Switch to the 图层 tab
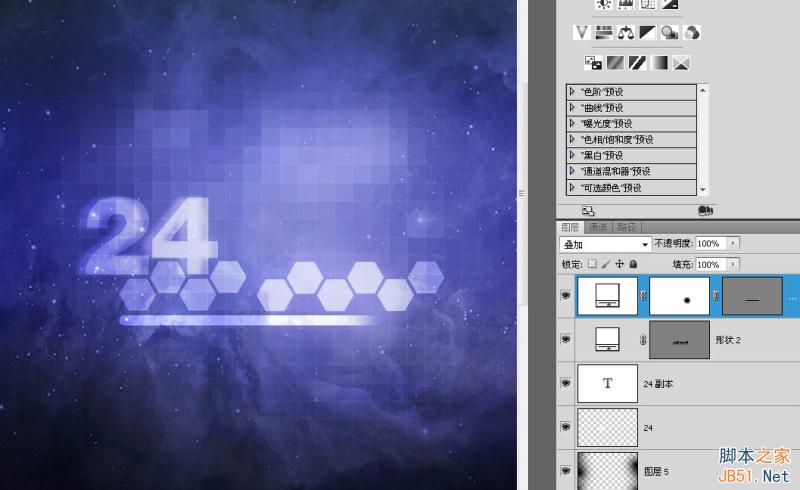The image size is (800, 490). coord(570,227)
